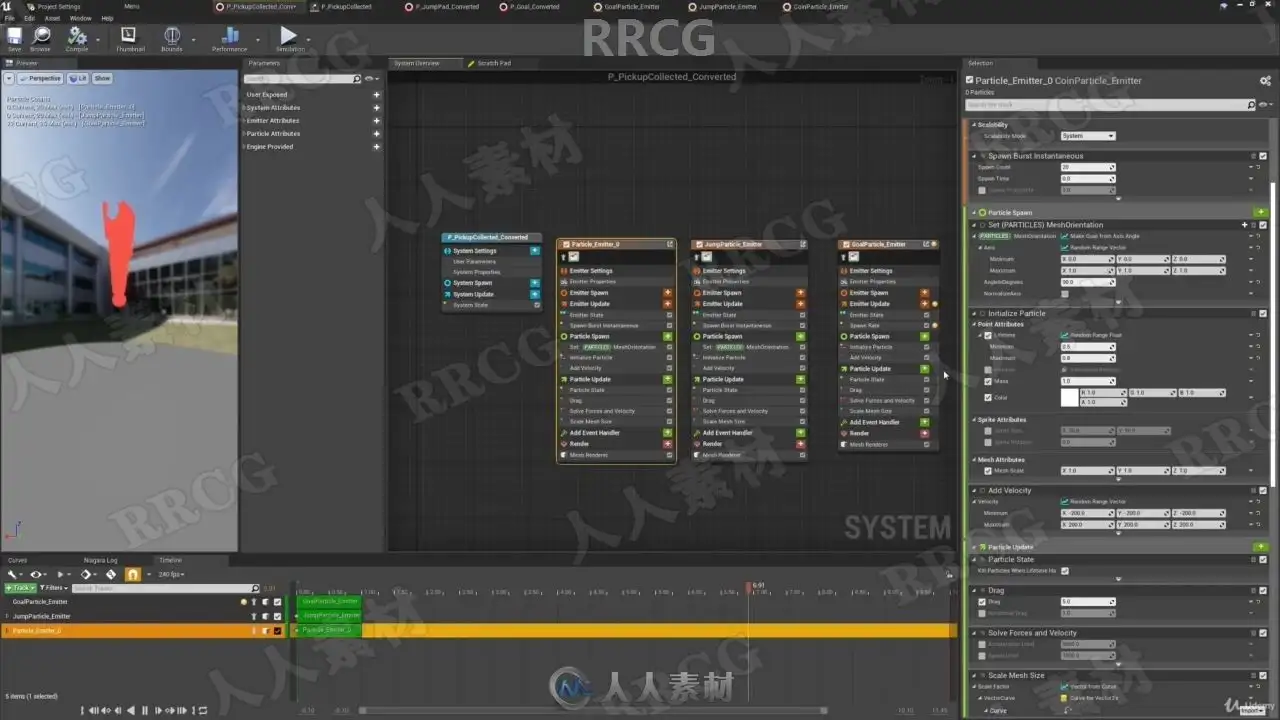Open the green Track add dropdown

point(20,588)
